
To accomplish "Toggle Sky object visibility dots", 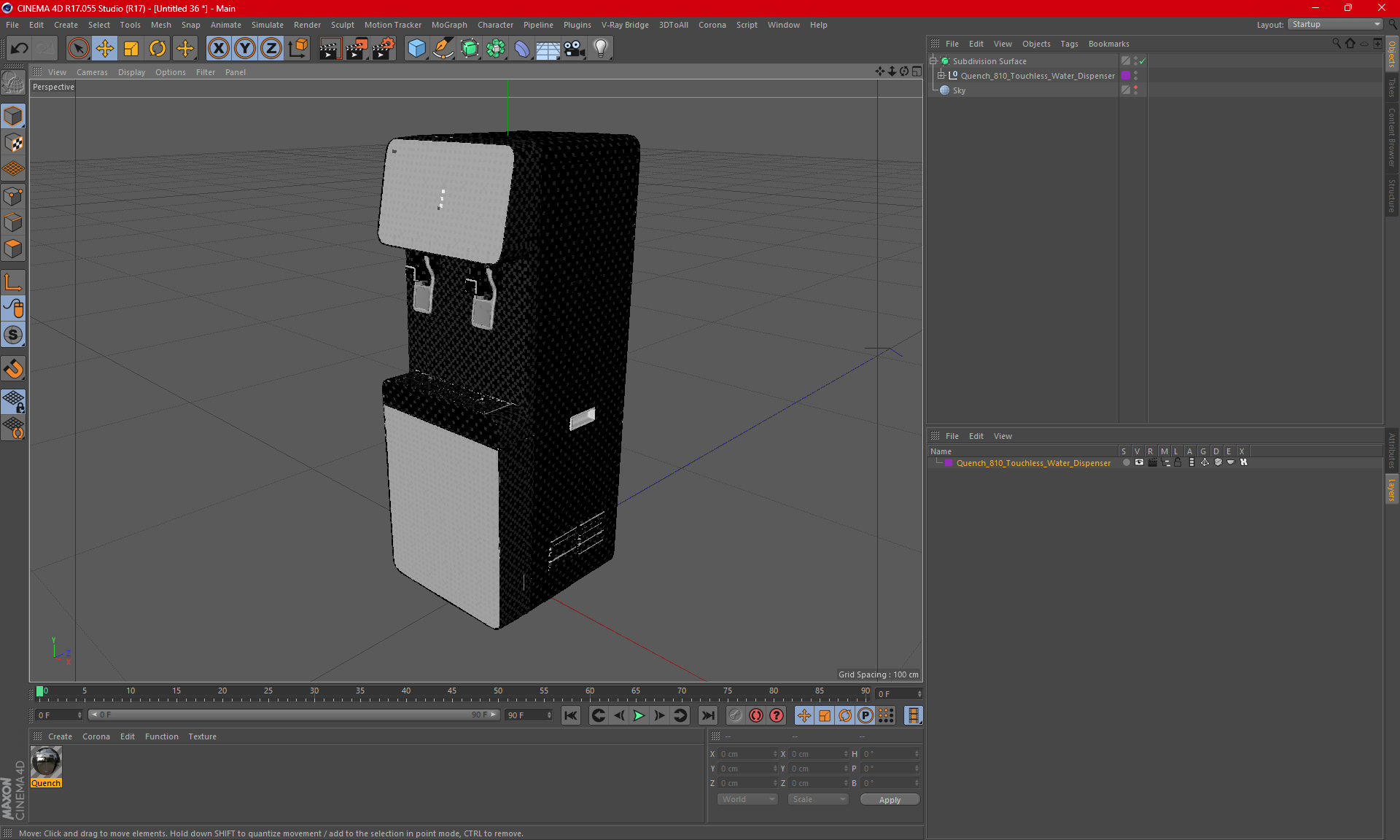I will click(x=1135, y=90).
